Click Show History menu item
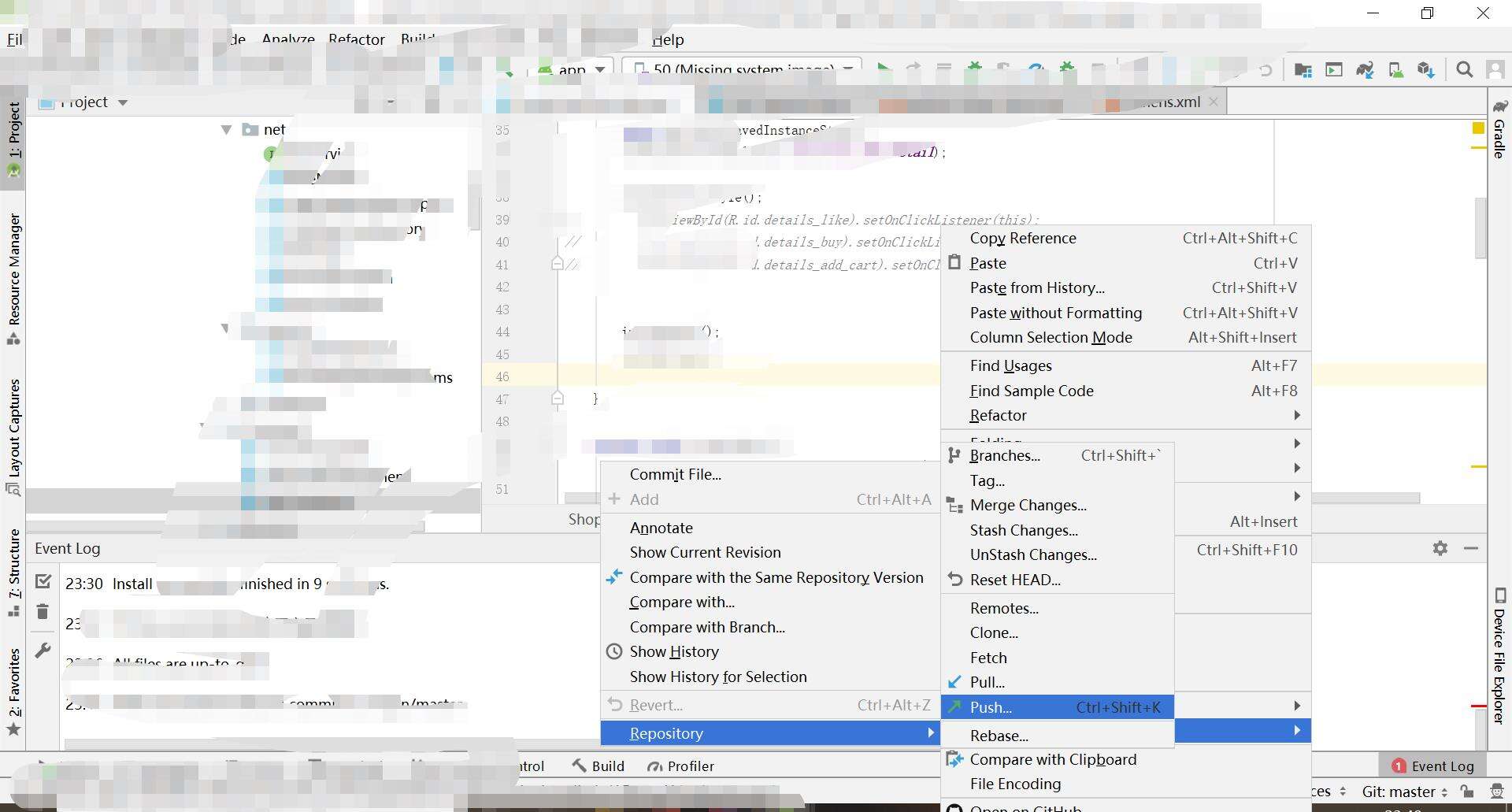Screen dimensions: 1512x812 [x=770, y=651]
